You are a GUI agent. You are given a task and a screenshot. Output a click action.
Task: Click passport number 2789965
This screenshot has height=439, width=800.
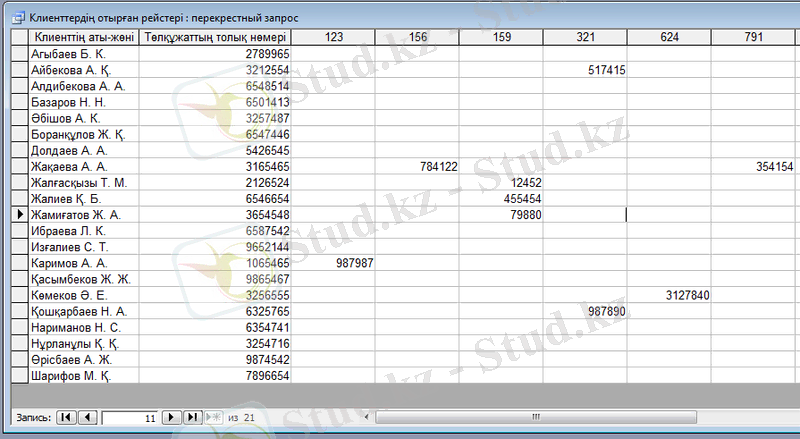tap(215, 54)
